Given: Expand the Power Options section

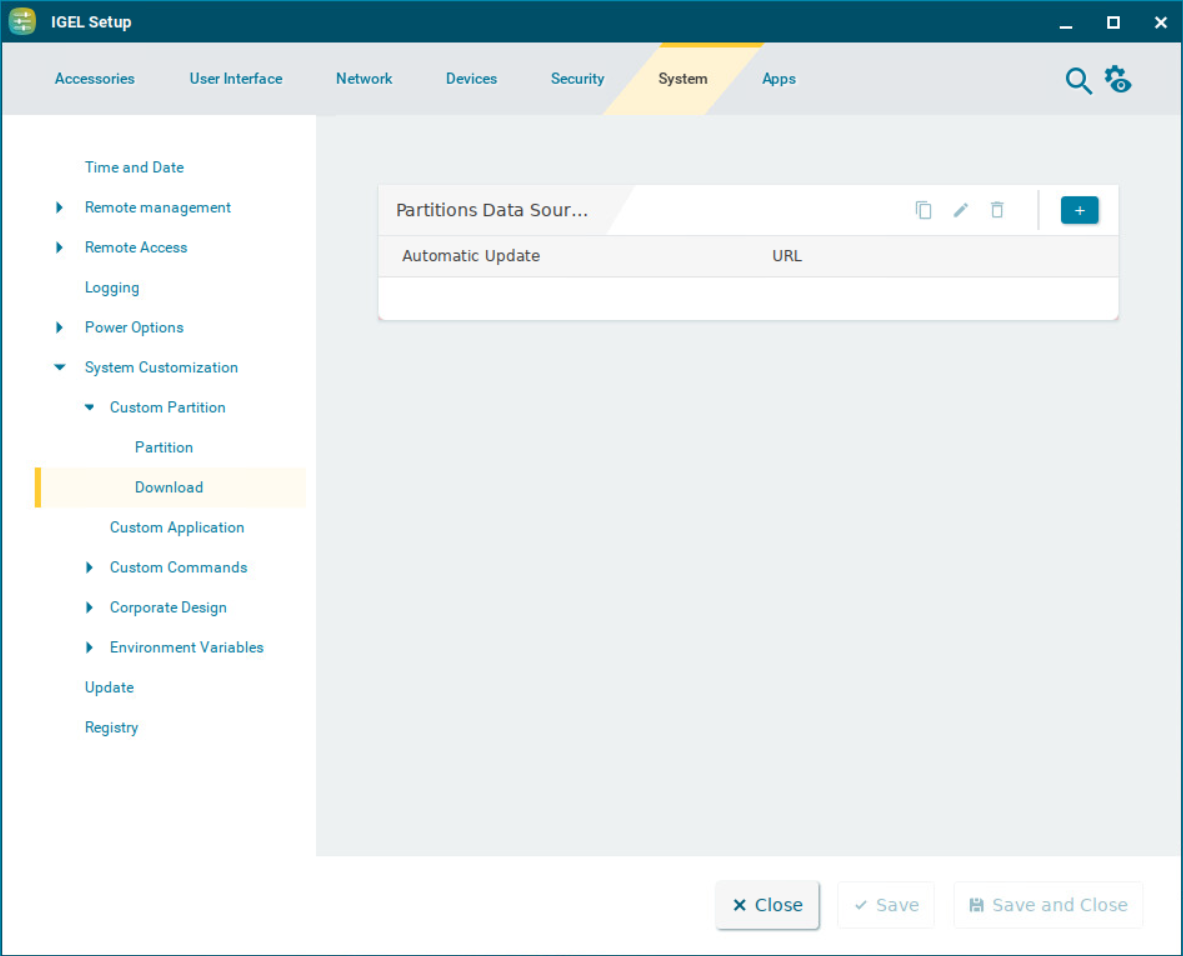Looking at the screenshot, I should [60, 328].
